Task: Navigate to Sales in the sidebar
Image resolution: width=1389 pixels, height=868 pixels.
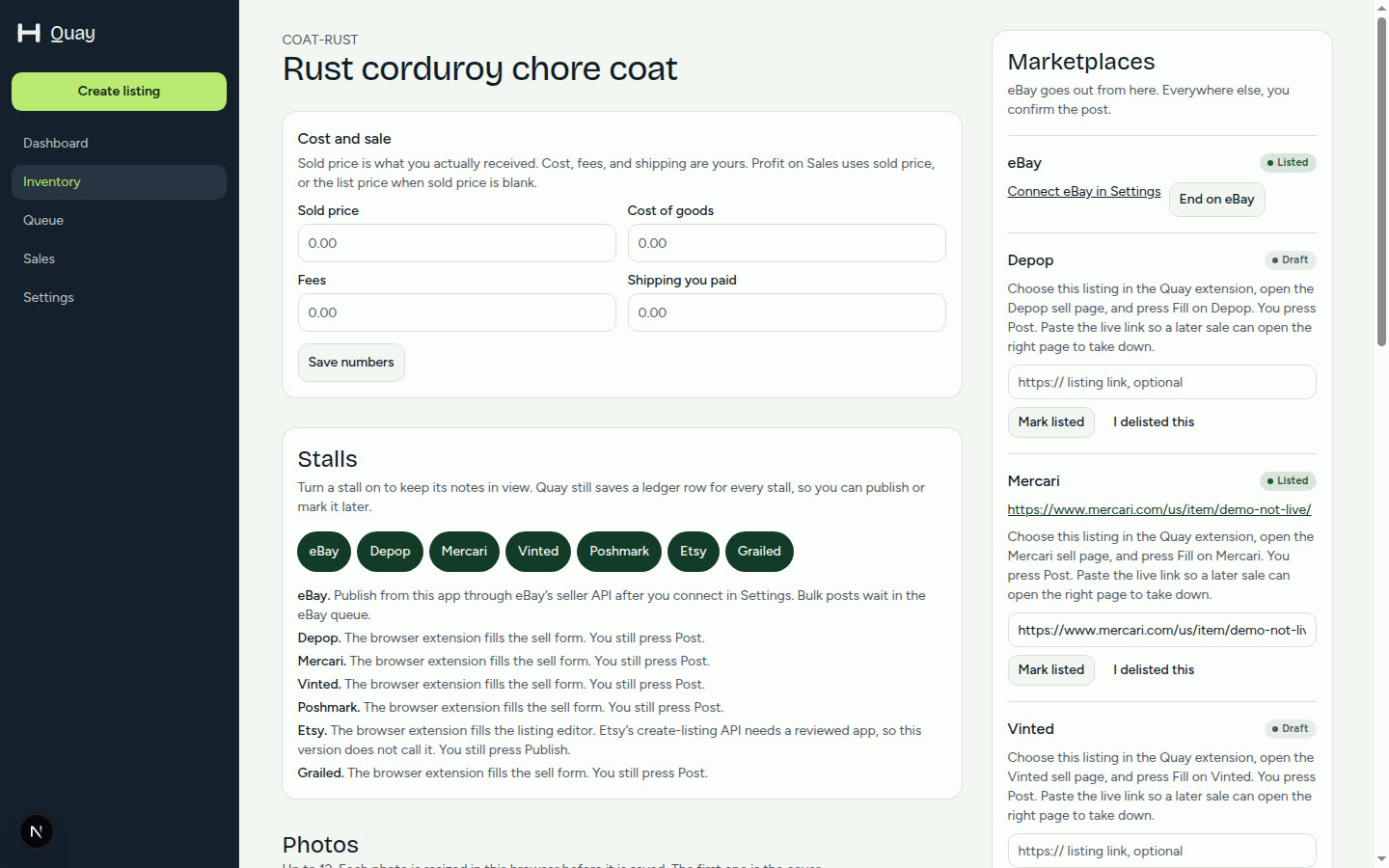Action: point(119,258)
